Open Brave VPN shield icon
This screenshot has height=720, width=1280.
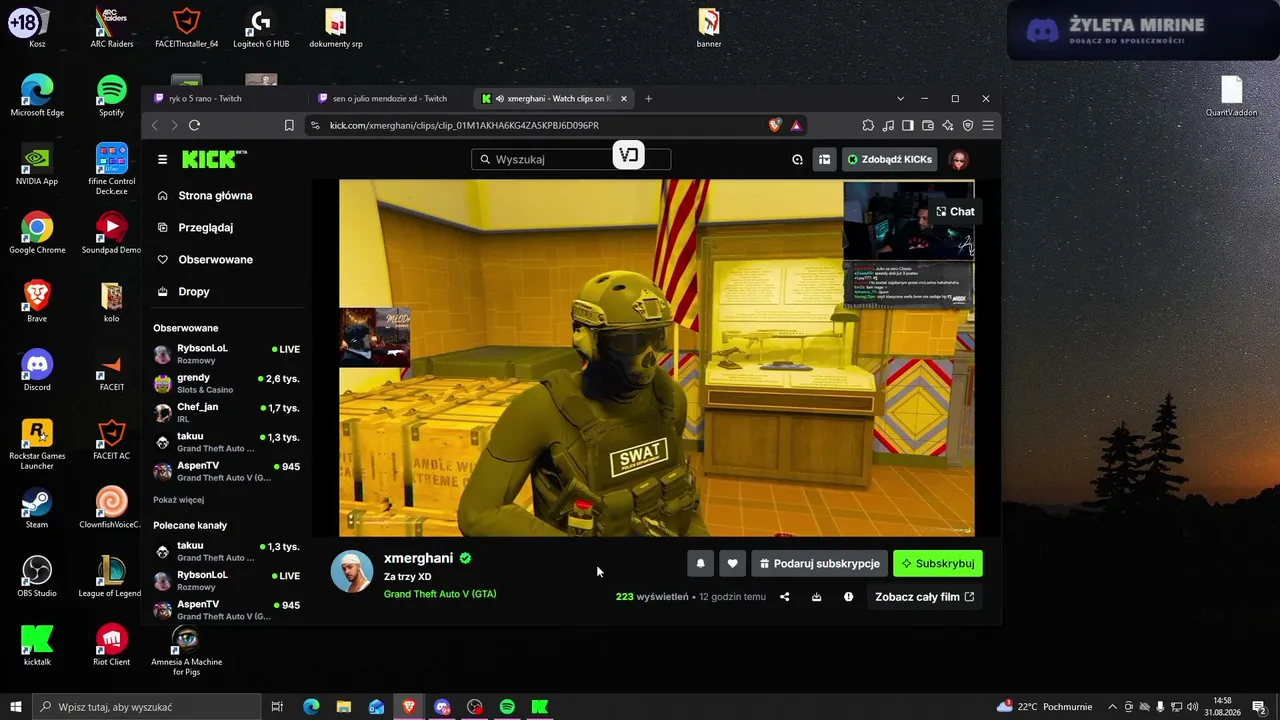pos(968,125)
